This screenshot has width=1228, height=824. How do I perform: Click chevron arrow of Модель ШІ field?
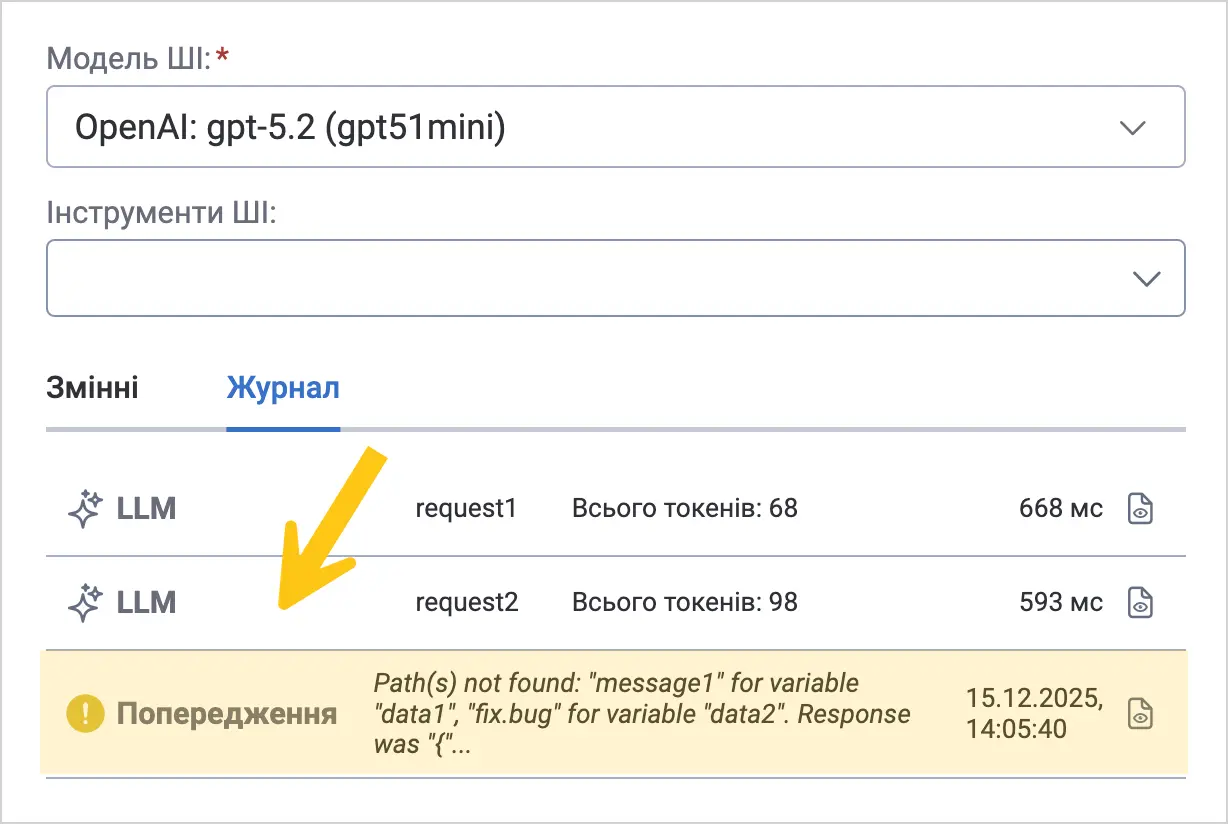(x=1132, y=128)
